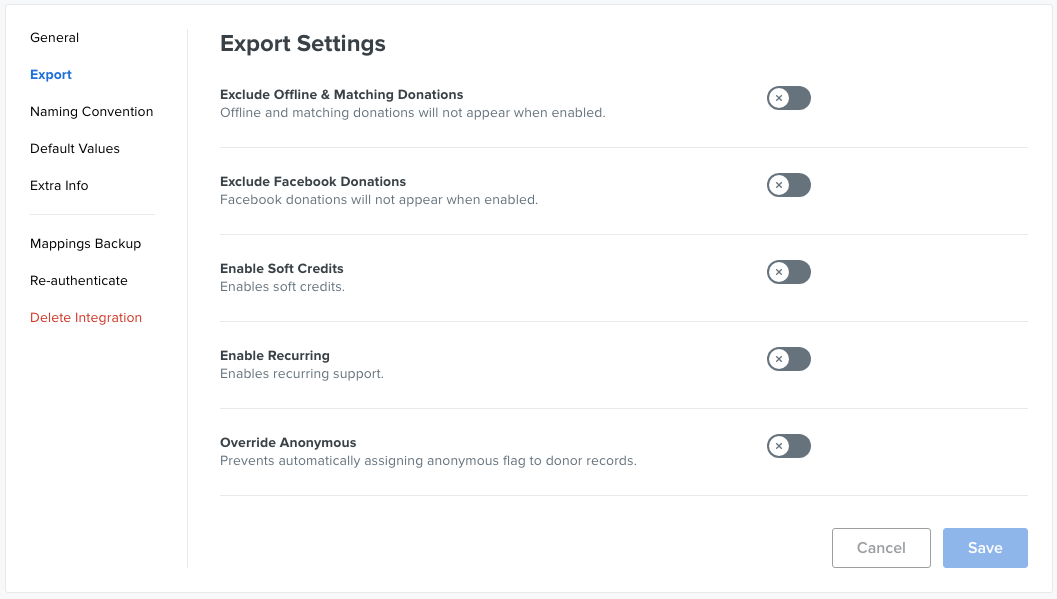Go to Naming Convention settings
The height and width of the screenshot is (599, 1057).
click(92, 112)
